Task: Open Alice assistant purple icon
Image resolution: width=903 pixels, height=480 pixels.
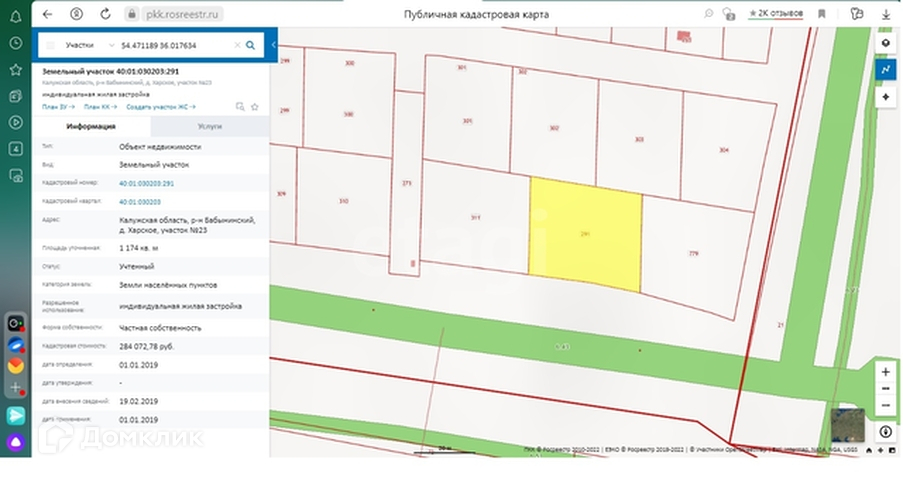Action: [x=16, y=443]
